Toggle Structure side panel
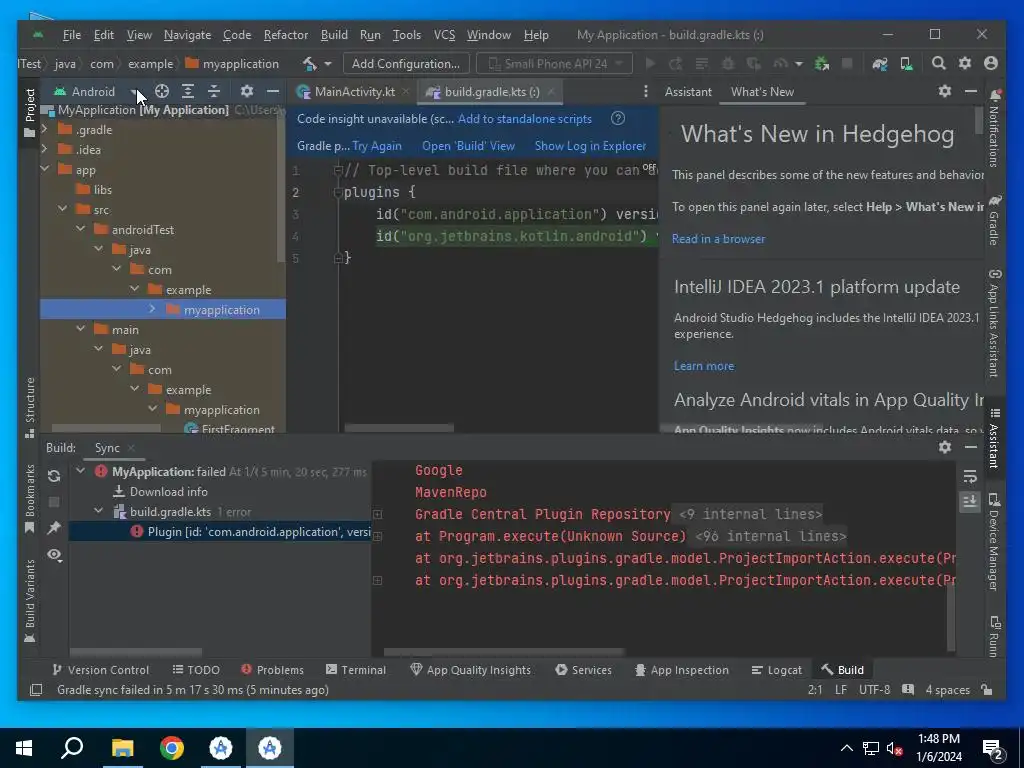This screenshot has height=768, width=1024. pyautogui.click(x=29, y=408)
